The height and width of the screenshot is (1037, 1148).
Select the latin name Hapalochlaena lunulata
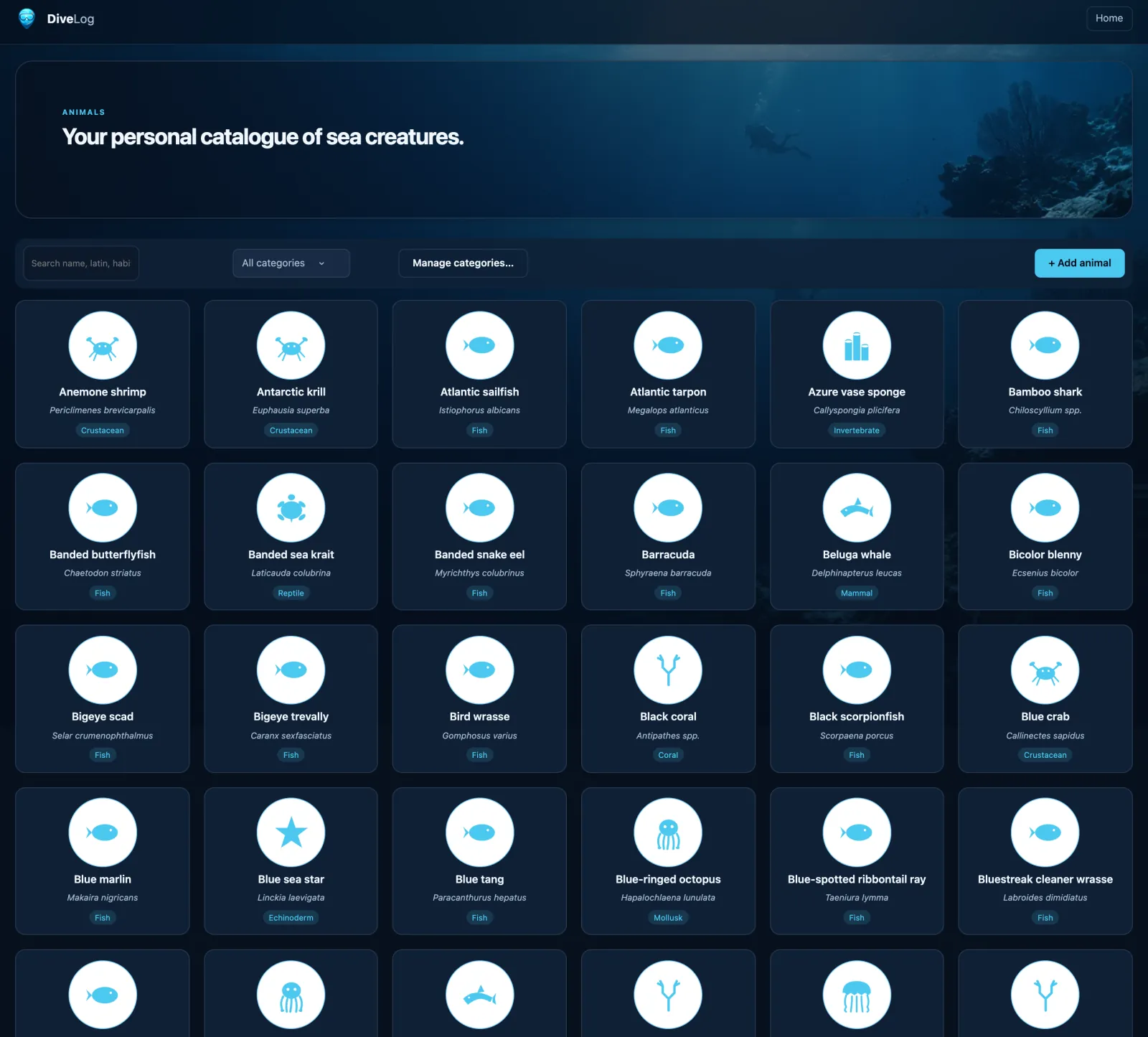coord(668,898)
